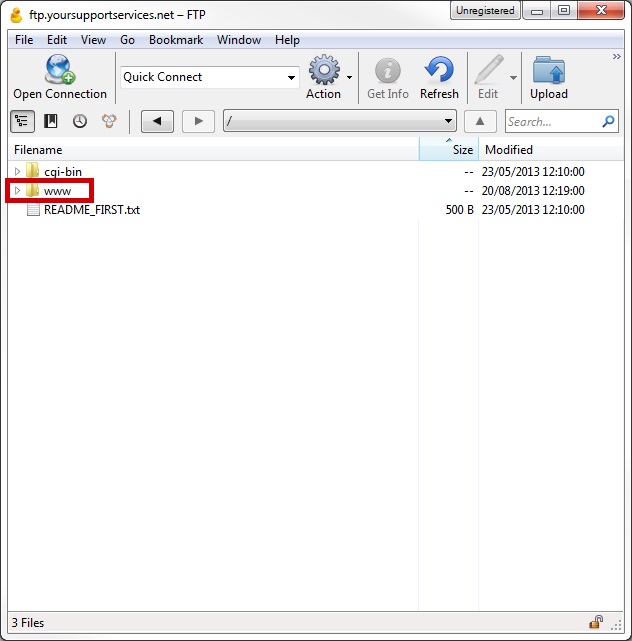Screen dimensions: 632x641
Task: Open the path dropdown showing /
Action: (448, 121)
